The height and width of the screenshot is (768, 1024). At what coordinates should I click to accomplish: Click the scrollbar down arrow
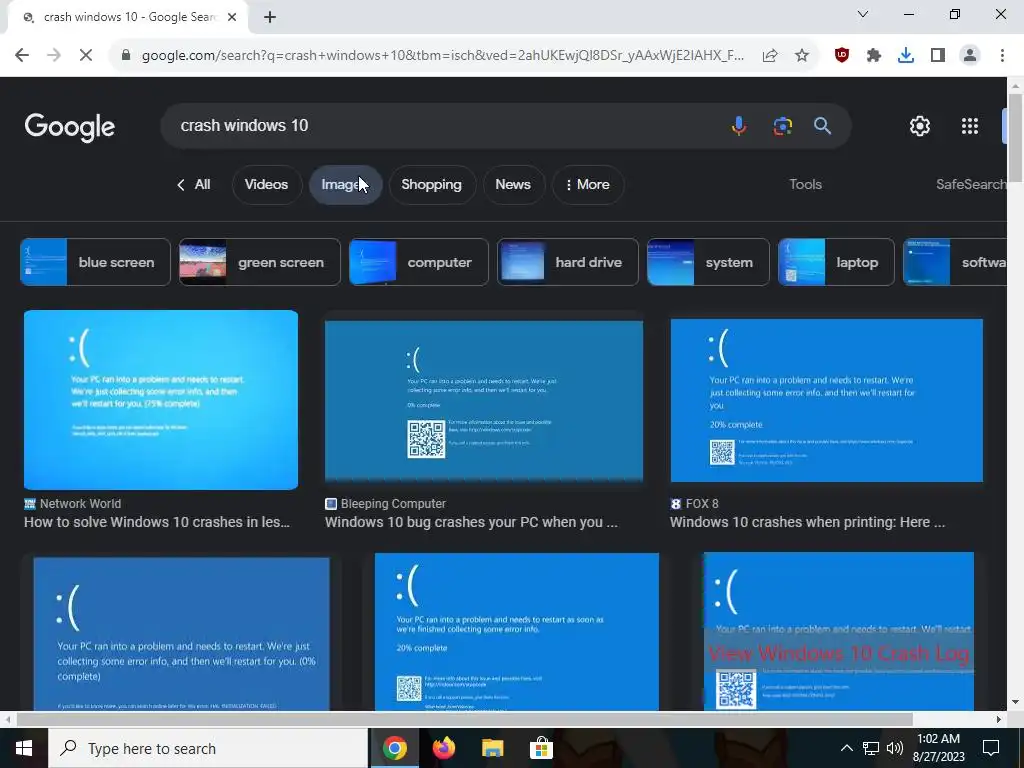coord(1016,703)
